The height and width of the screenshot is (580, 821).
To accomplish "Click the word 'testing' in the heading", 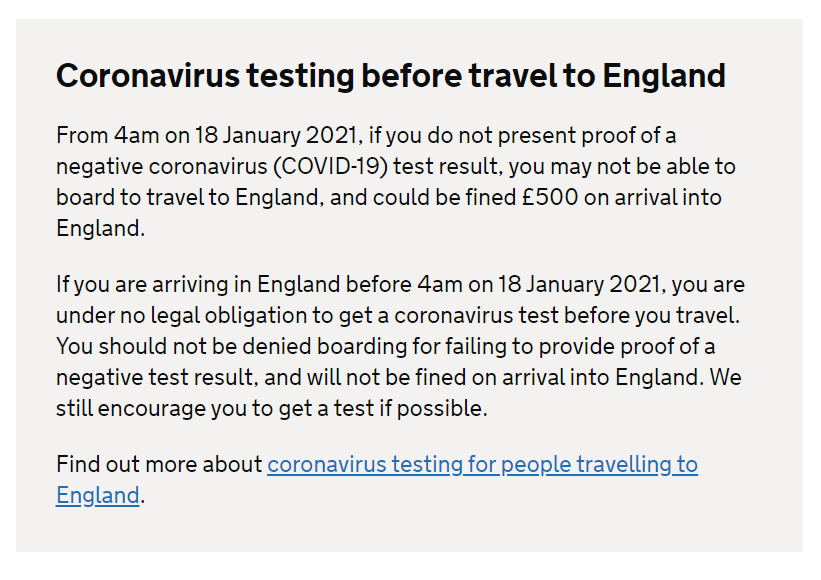I will pos(301,76).
